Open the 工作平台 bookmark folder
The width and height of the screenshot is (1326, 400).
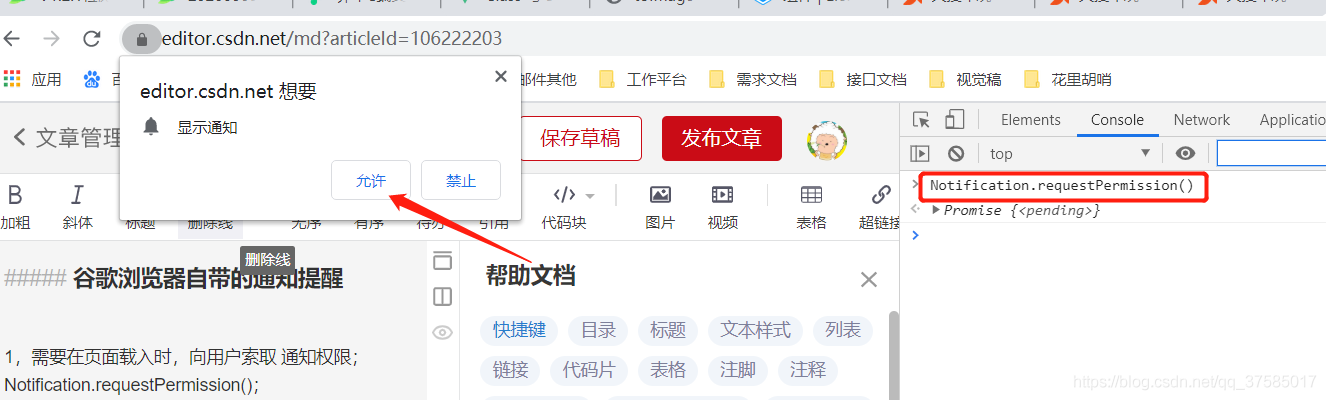pos(642,79)
